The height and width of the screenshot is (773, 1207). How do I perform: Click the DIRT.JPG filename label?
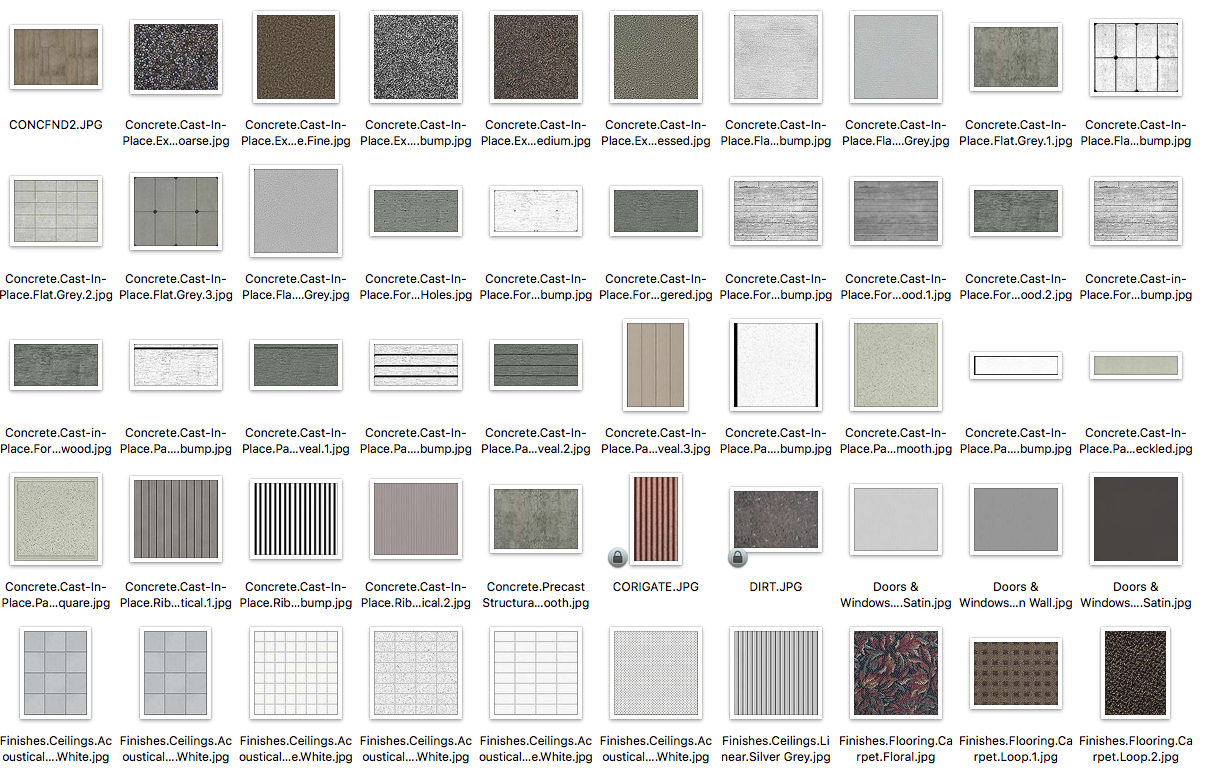pyautogui.click(x=775, y=586)
